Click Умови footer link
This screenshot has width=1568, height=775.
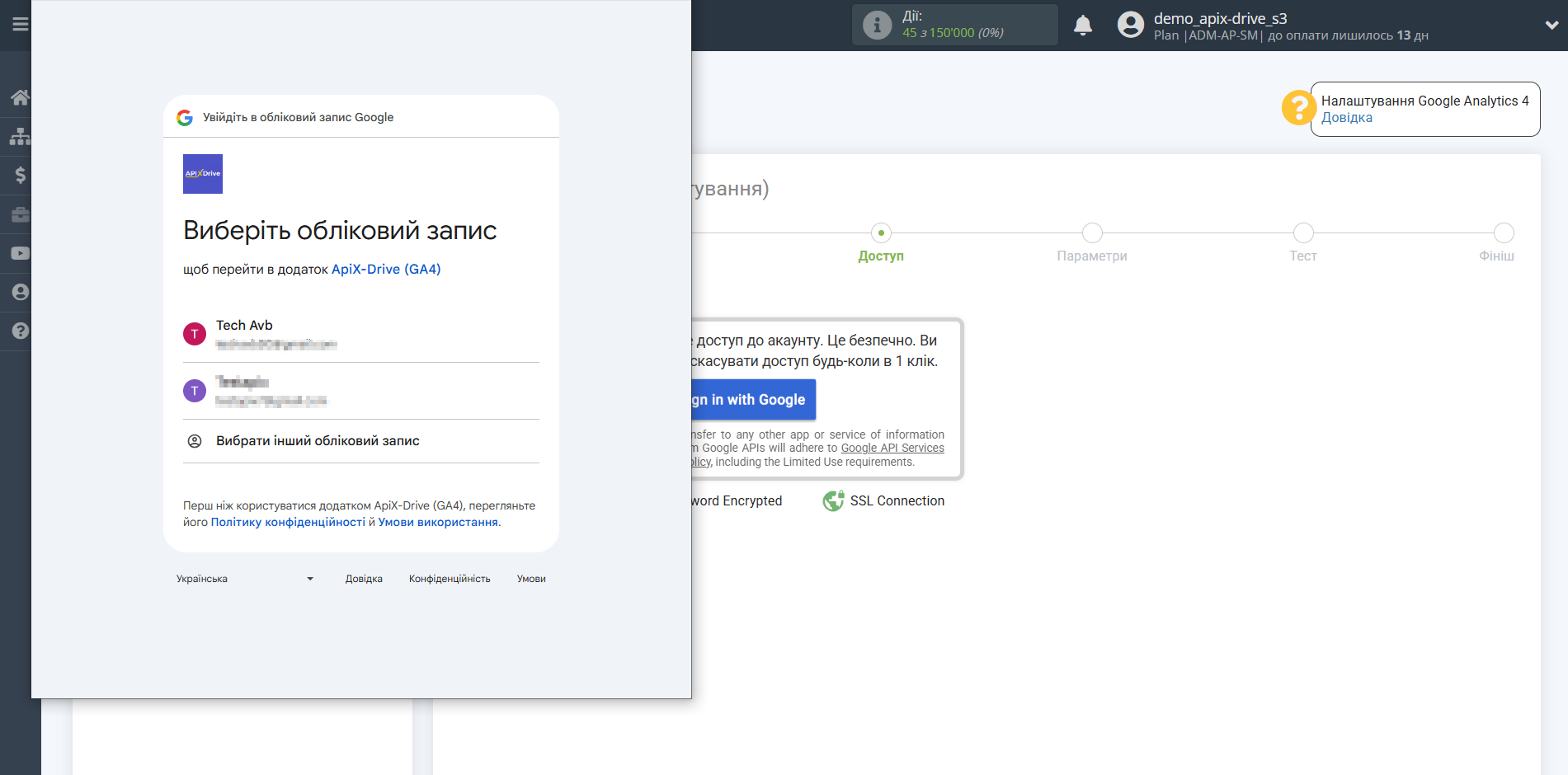[531, 579]
